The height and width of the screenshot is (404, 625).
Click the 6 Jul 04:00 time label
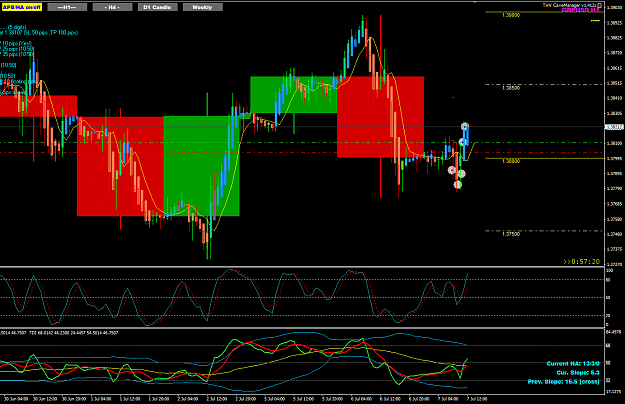[x=361, y=399]
